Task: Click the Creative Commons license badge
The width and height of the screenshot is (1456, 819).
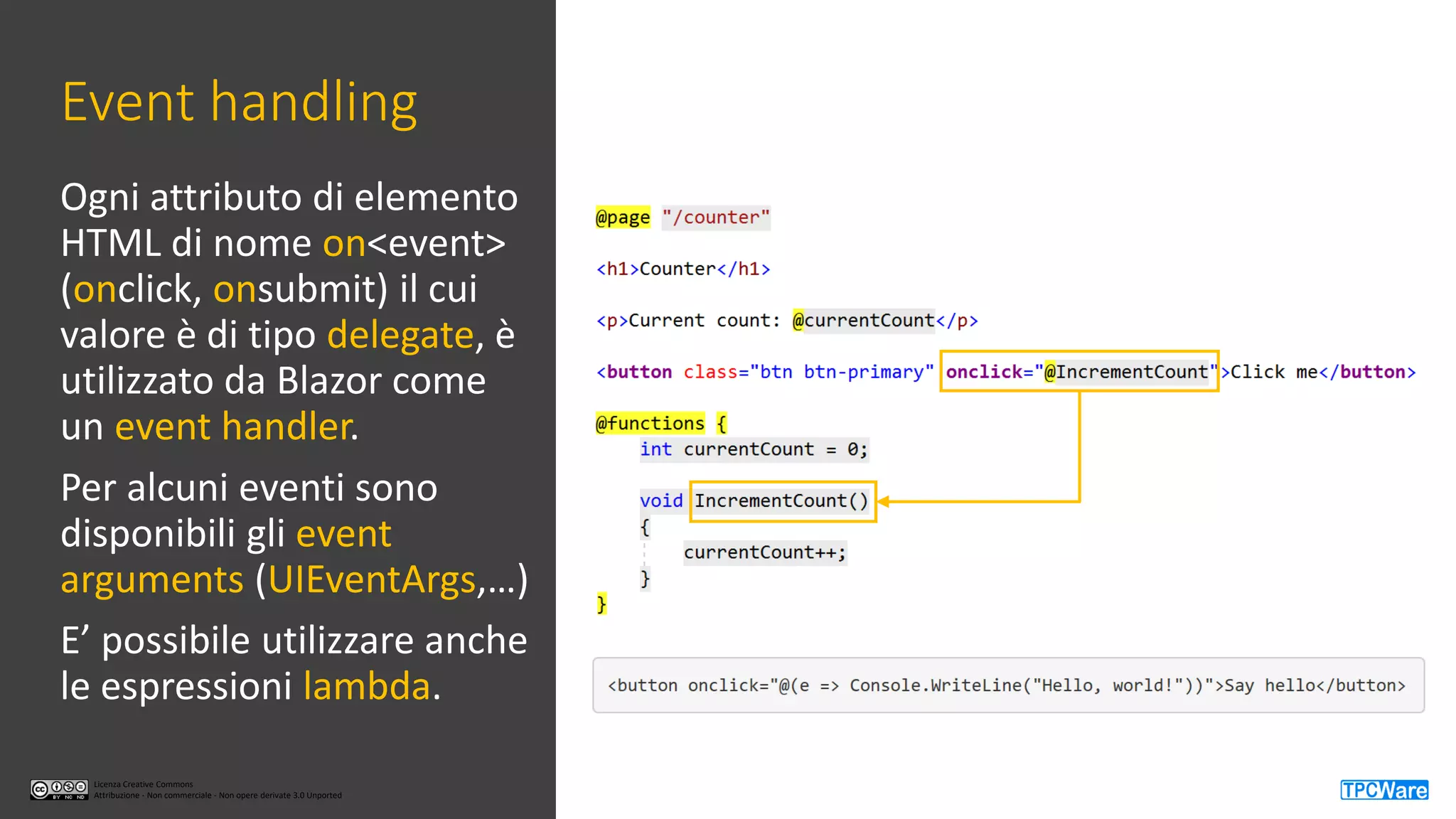Action: tap(59, 789)
